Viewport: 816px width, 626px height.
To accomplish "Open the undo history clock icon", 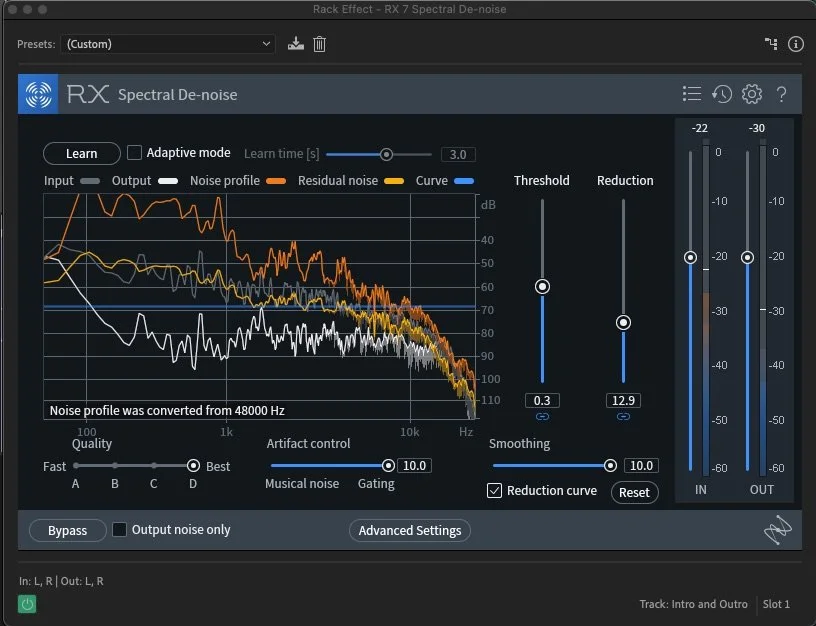I will 722,94.
